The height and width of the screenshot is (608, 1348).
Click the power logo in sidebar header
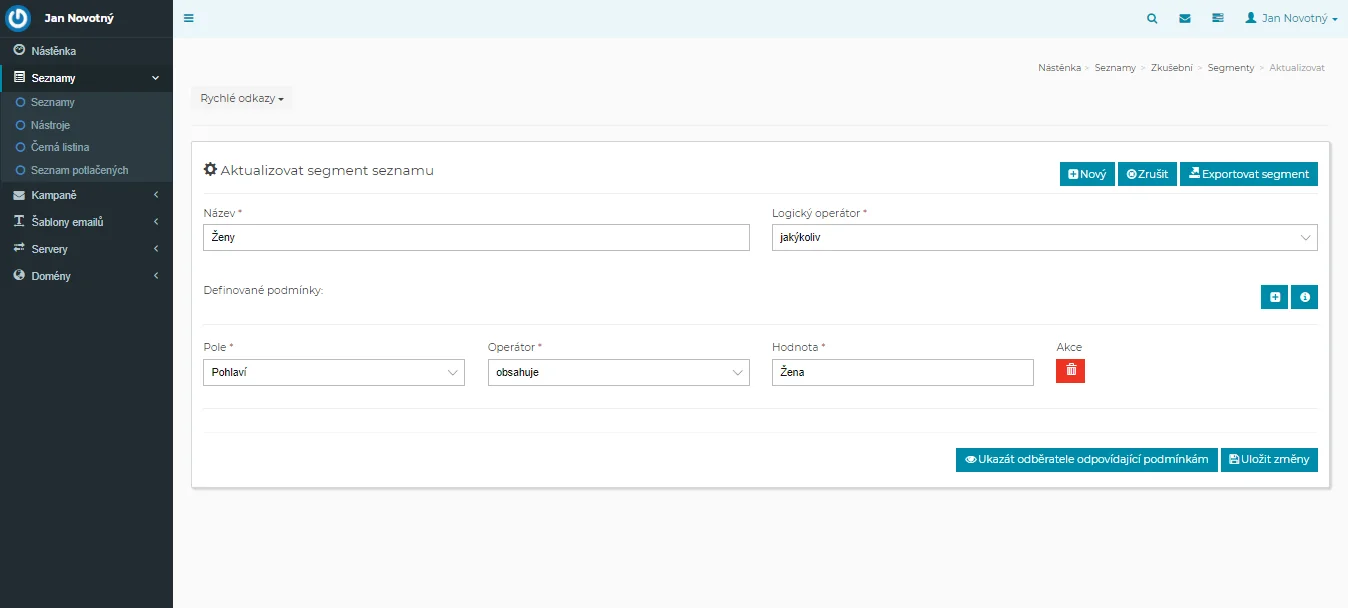point(19,19)
